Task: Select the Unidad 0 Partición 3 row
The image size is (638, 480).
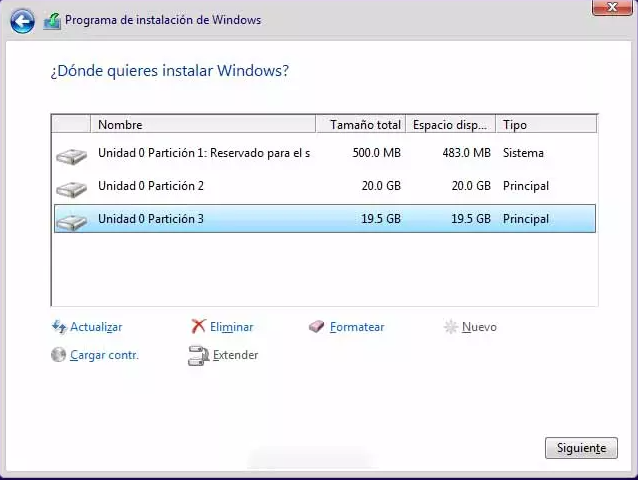Action: click(x=325, y=219)
